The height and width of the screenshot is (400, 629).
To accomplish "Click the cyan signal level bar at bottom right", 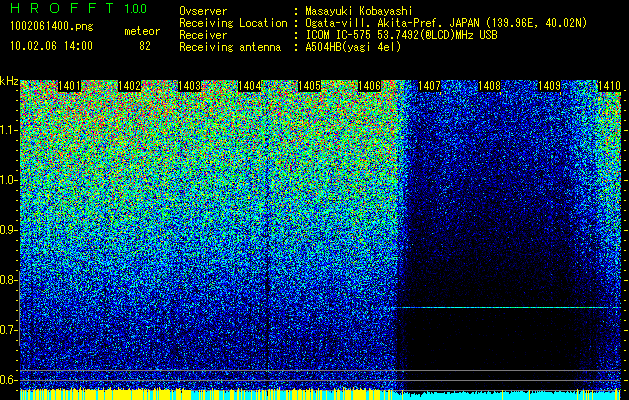I will click(507, 396).
